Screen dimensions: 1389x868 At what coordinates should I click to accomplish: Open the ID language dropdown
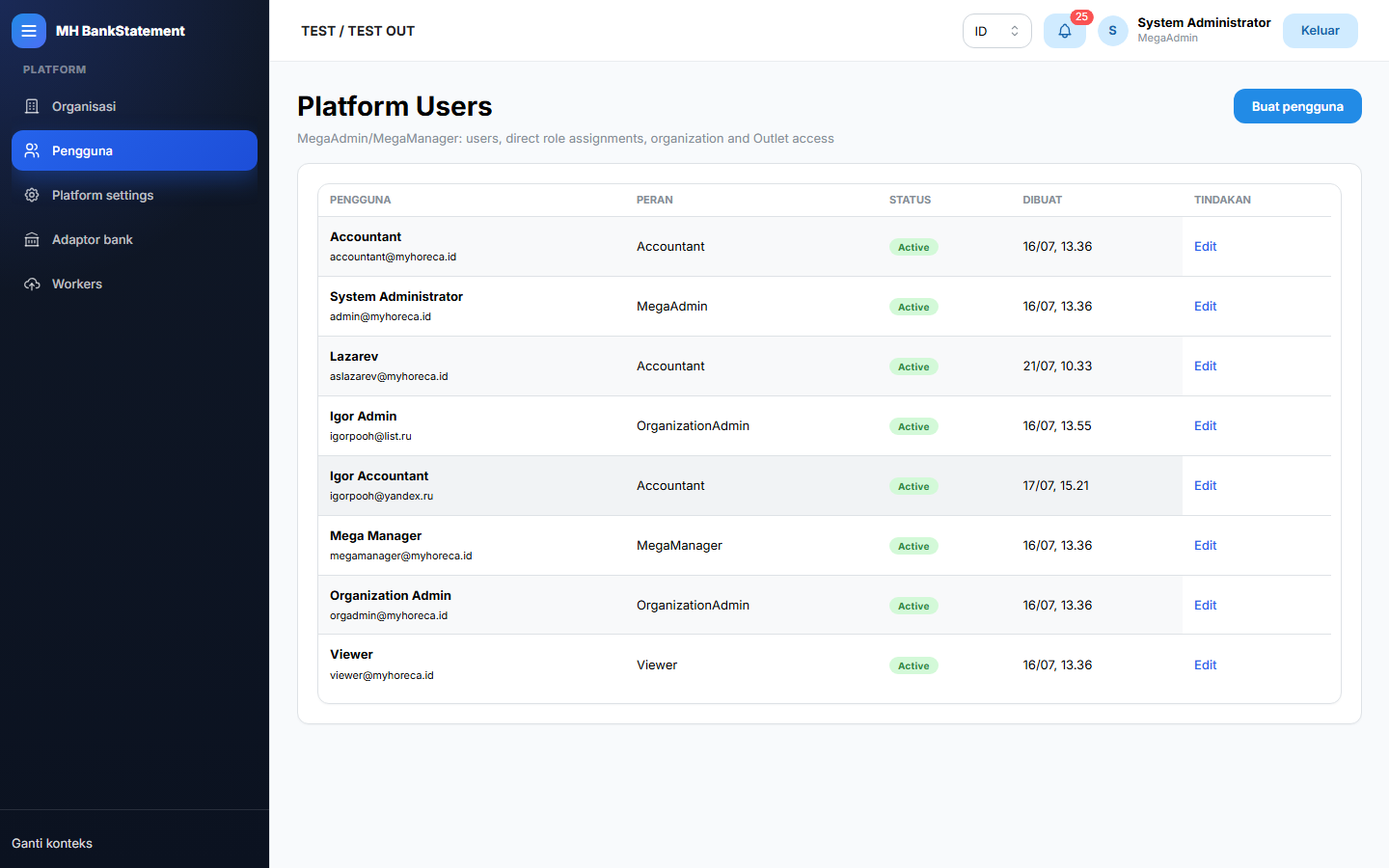pos(996,31)
